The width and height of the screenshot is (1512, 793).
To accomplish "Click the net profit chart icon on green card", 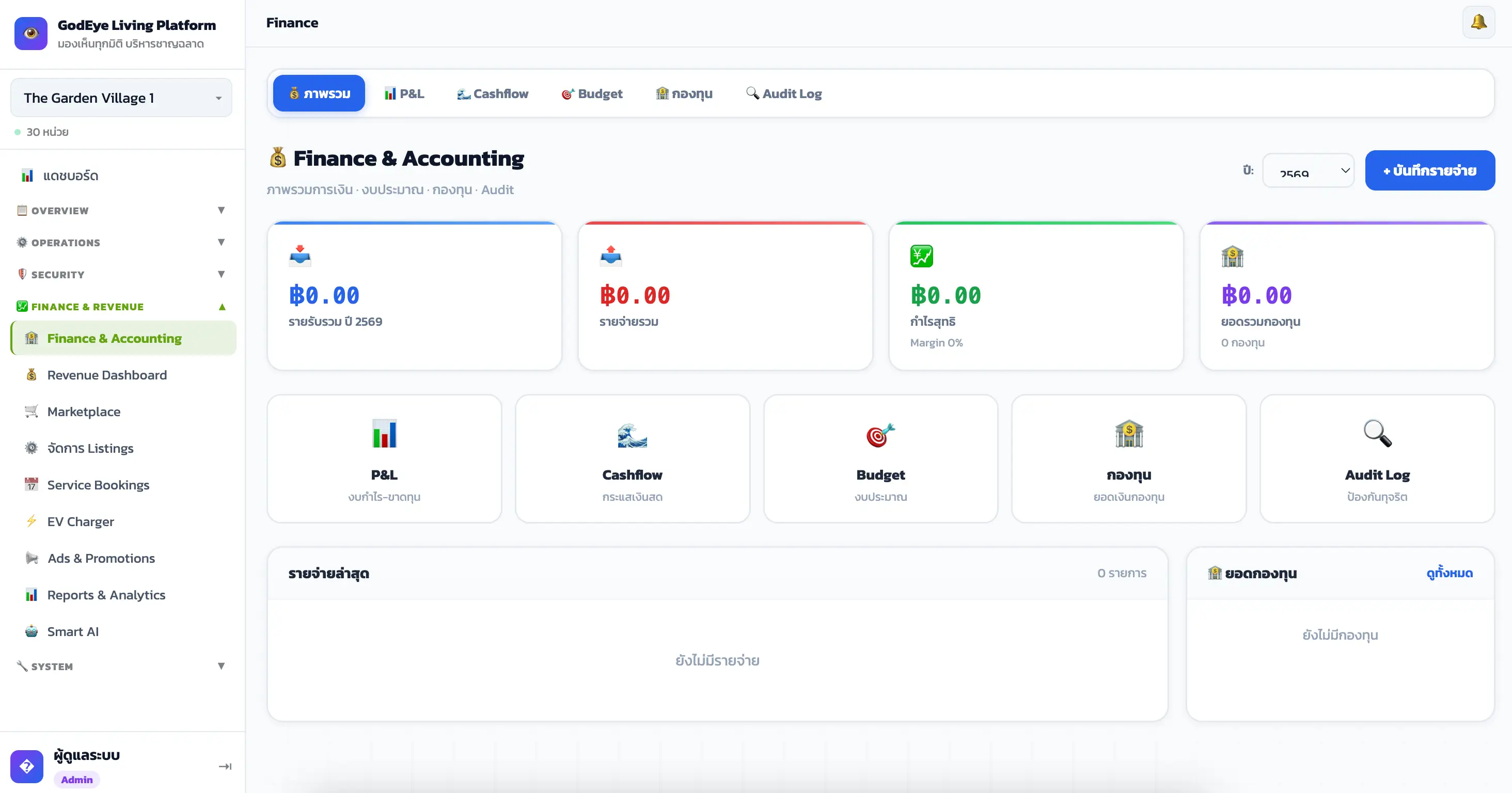I will 922,256.
